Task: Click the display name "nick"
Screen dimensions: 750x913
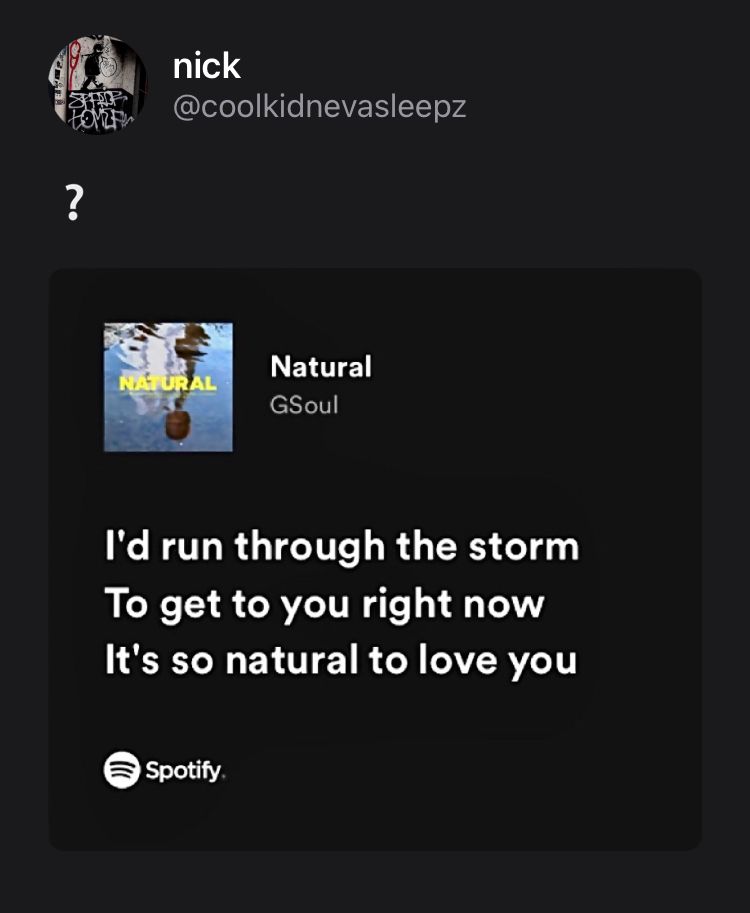Action: click(x=206, y=66)
